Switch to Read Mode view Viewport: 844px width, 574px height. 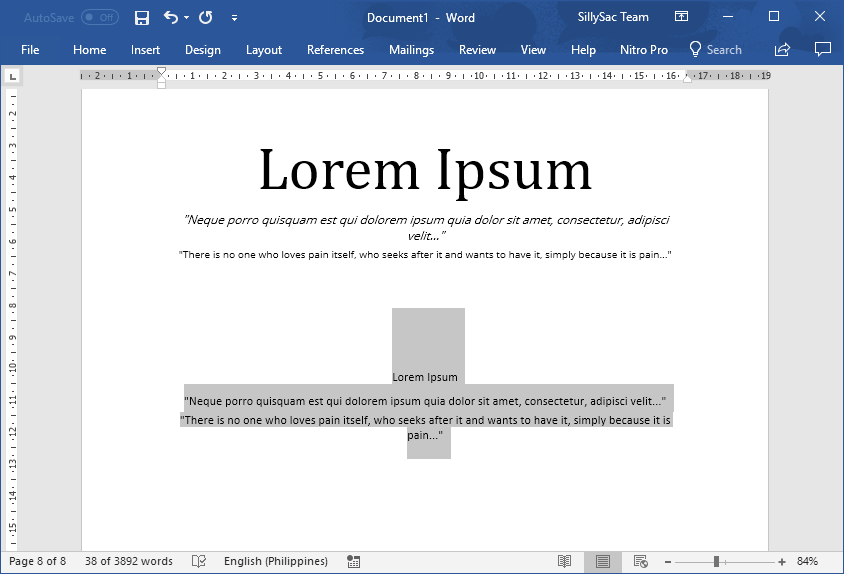click(565, 561)
